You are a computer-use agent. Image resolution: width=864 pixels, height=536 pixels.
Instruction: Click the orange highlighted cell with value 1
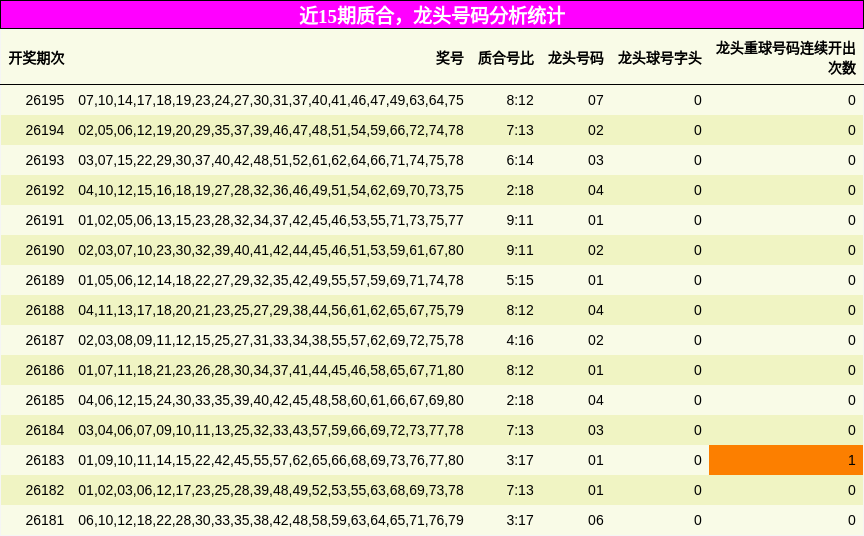(x=786, y=460)
